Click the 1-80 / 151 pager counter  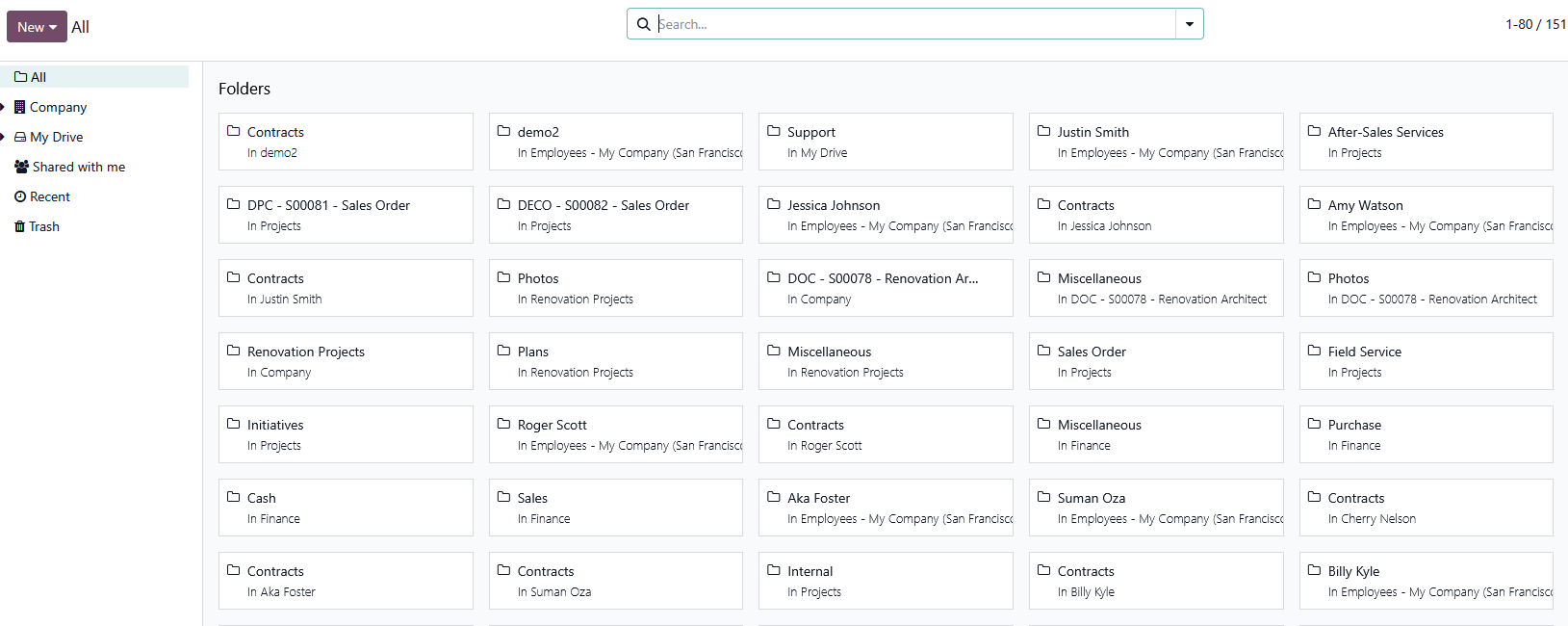(x=1534, y=24)
